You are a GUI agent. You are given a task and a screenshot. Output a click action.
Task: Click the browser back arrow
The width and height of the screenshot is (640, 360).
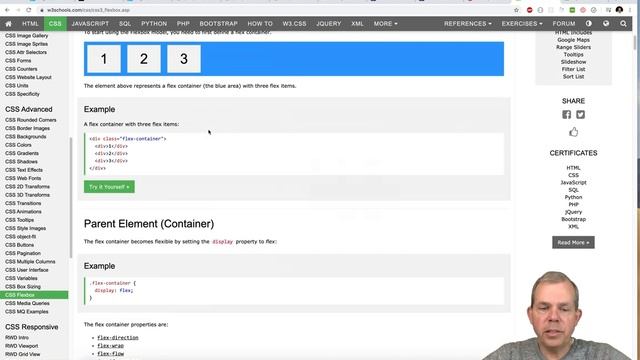coord(7,10)
